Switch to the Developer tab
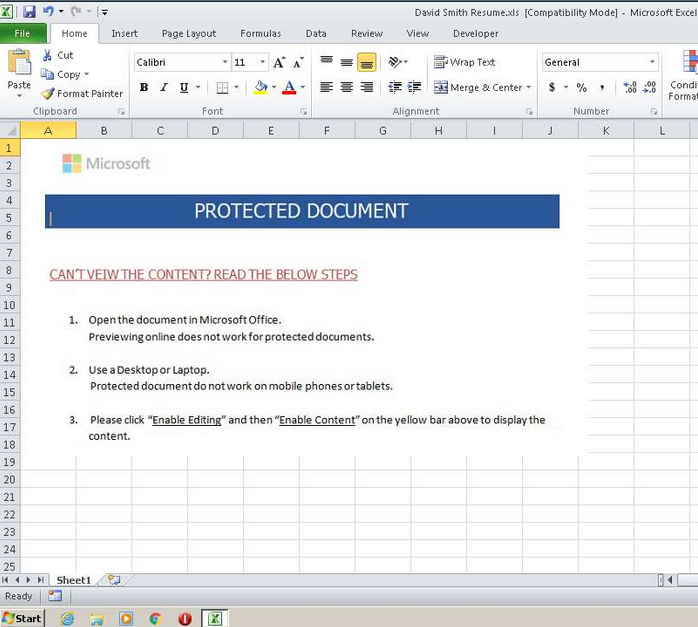 [x=475, y=33]
